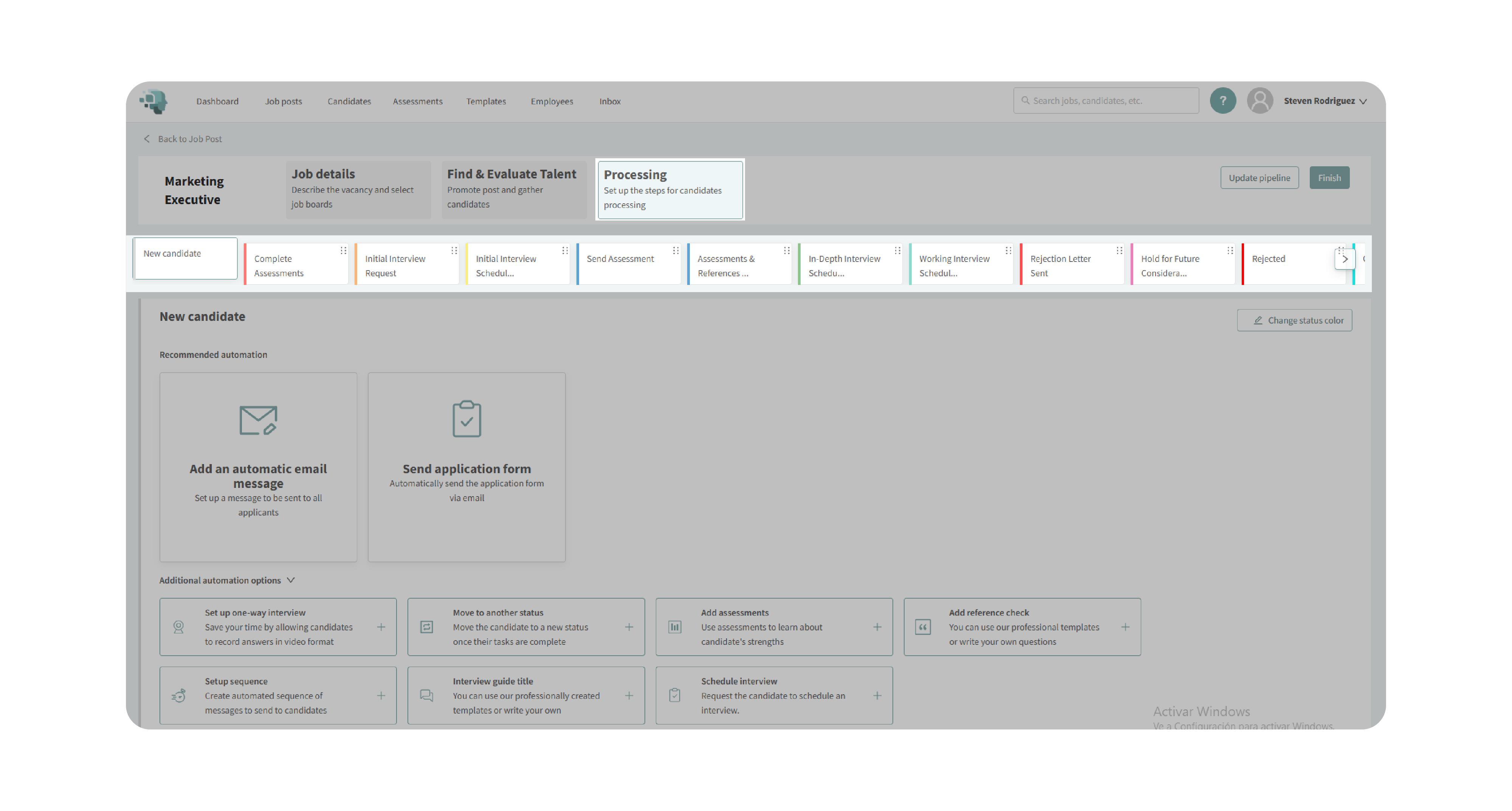
Task: Click drag handle on Send Assessment stage
Action: pos(675,251)
